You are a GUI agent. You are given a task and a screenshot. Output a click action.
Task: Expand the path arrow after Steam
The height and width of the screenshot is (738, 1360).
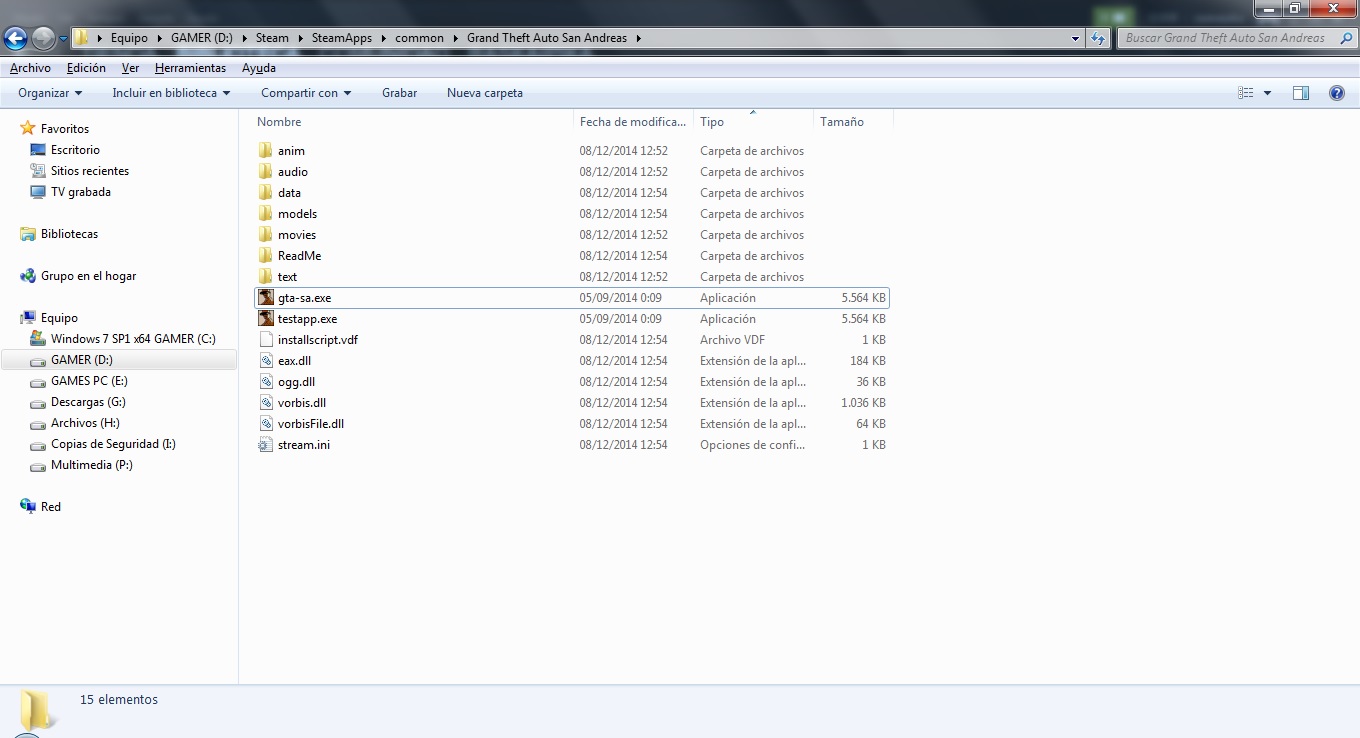coord(300,38)
